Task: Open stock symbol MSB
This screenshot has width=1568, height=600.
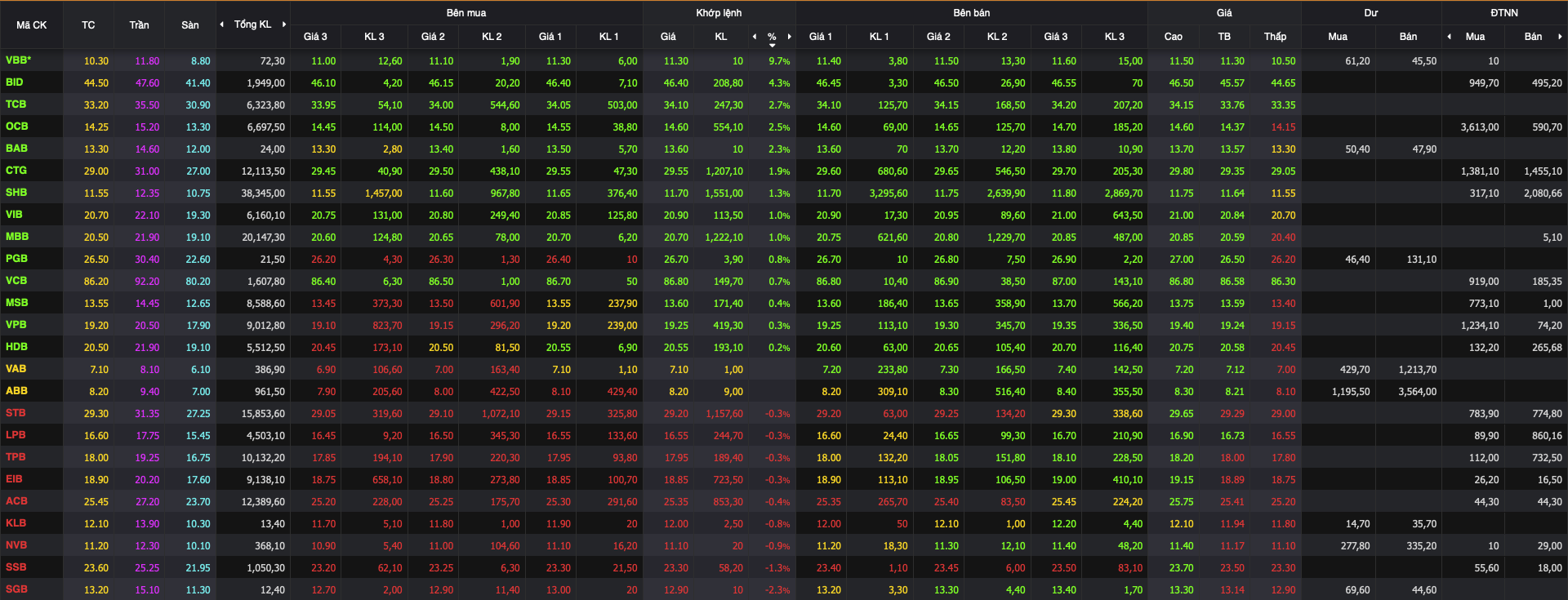Action: (x=17, y=303)
